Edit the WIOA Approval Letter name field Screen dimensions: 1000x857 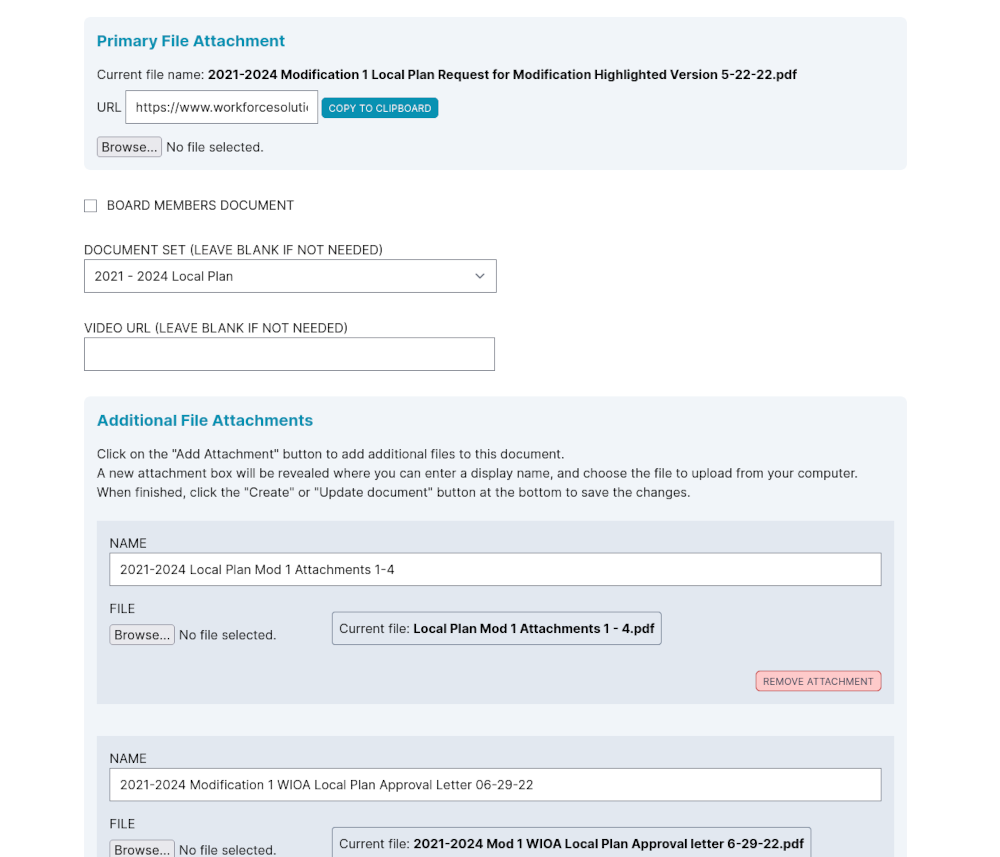click(495, 784)
